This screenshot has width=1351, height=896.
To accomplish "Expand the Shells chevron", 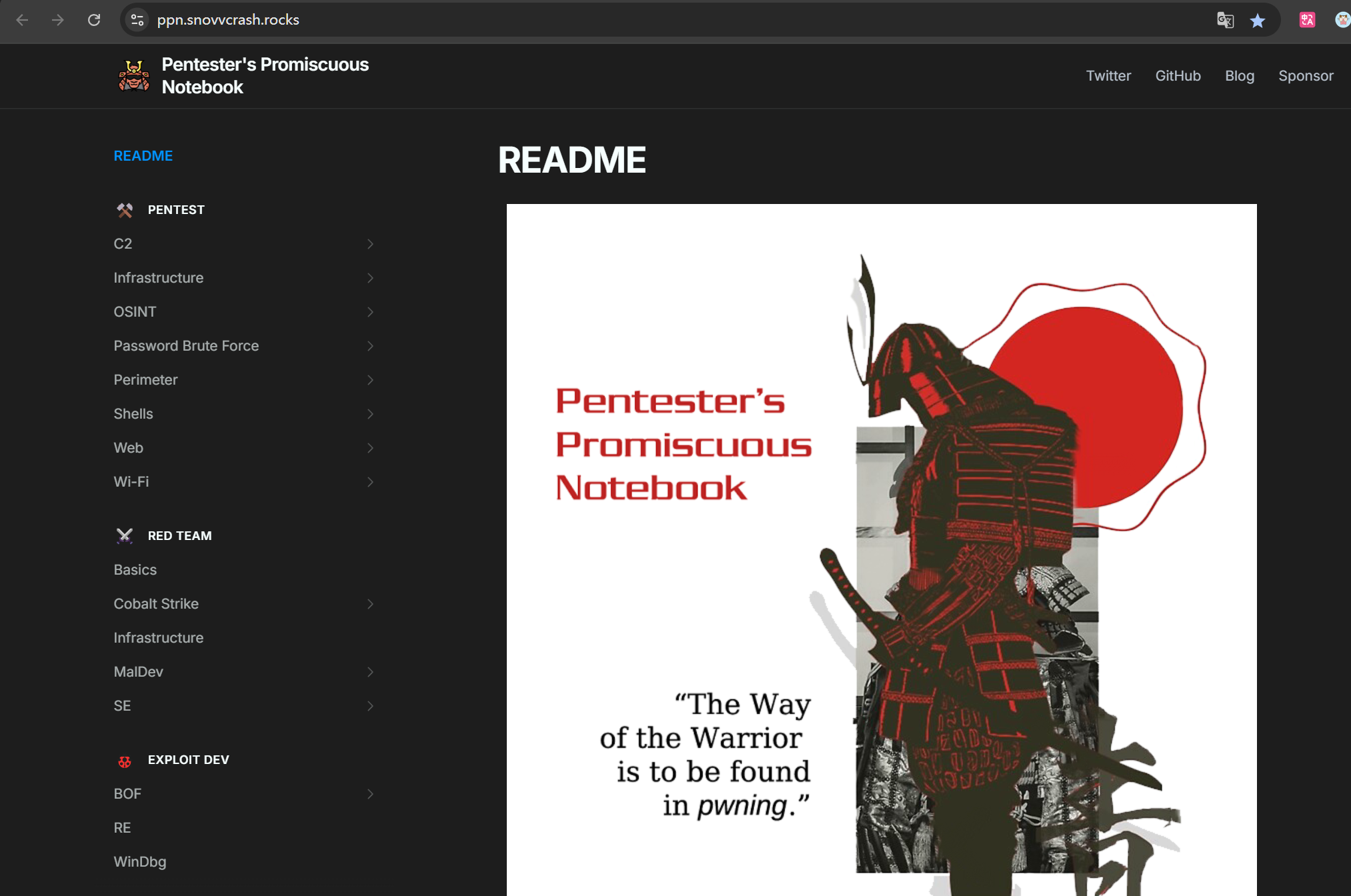I will (x=370, y=414).
